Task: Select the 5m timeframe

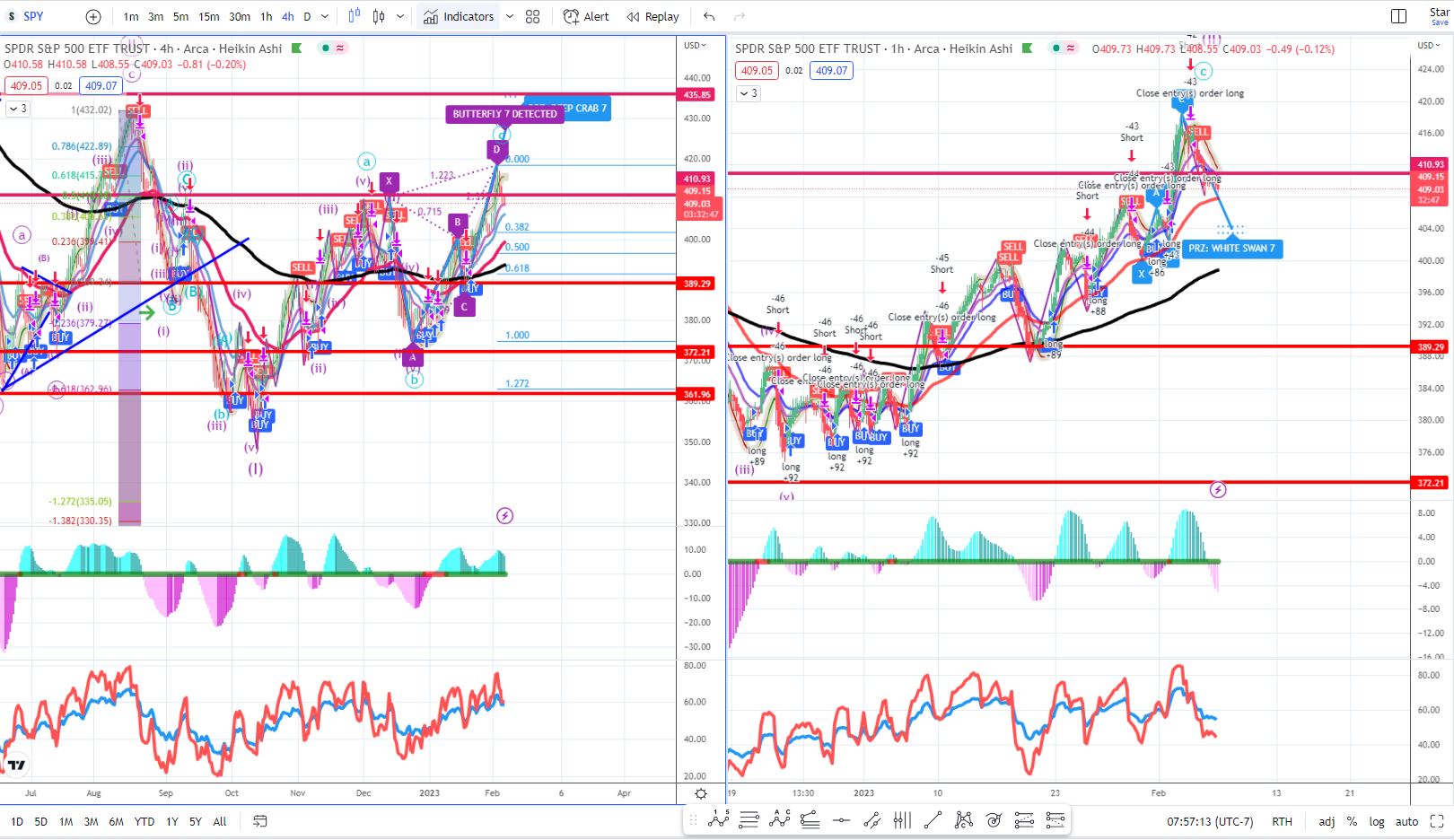Action: point(181,16)
